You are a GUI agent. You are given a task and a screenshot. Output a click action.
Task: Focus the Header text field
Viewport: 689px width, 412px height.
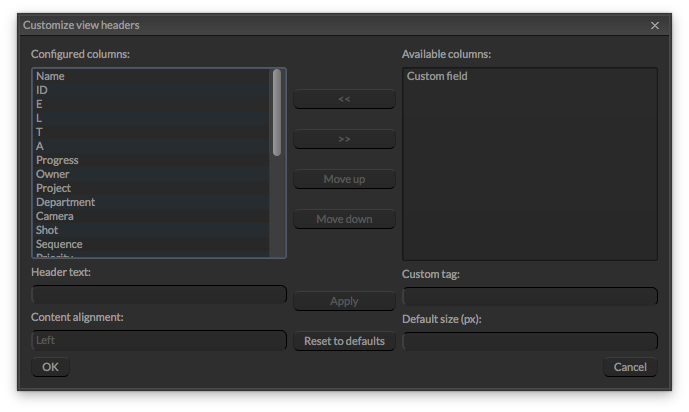(159, 294)
